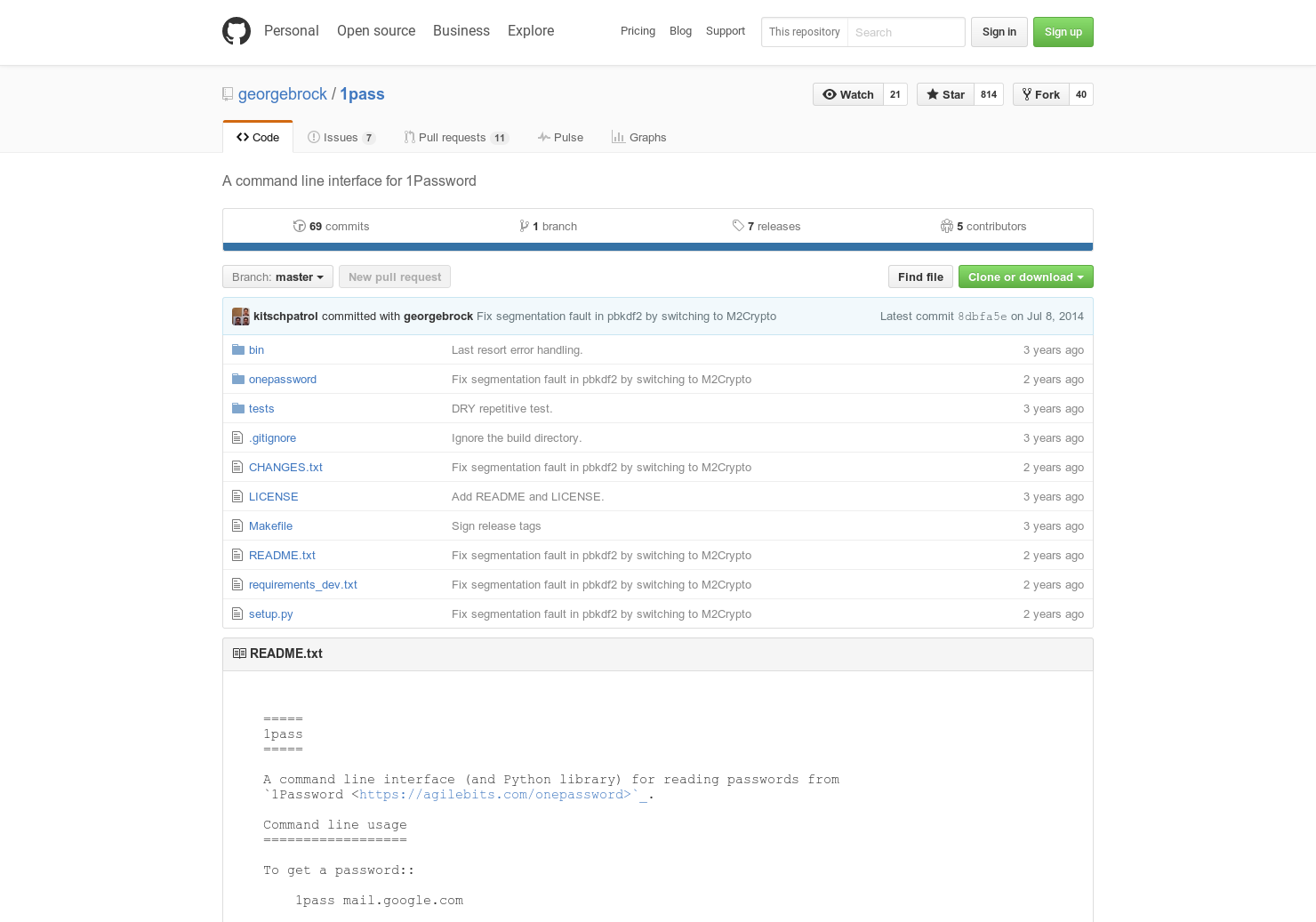Click the Sign in button
Viewport: 1316px width, 922px height.
tap(999, 32)
